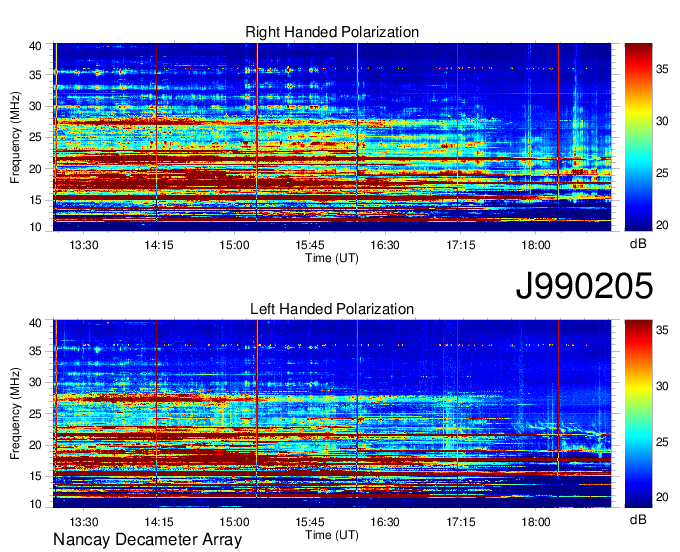Click the 18:00 tick under Left Handed plot
Image resolution: width=680 pixels, height=552 pixels.
[536, 522]
